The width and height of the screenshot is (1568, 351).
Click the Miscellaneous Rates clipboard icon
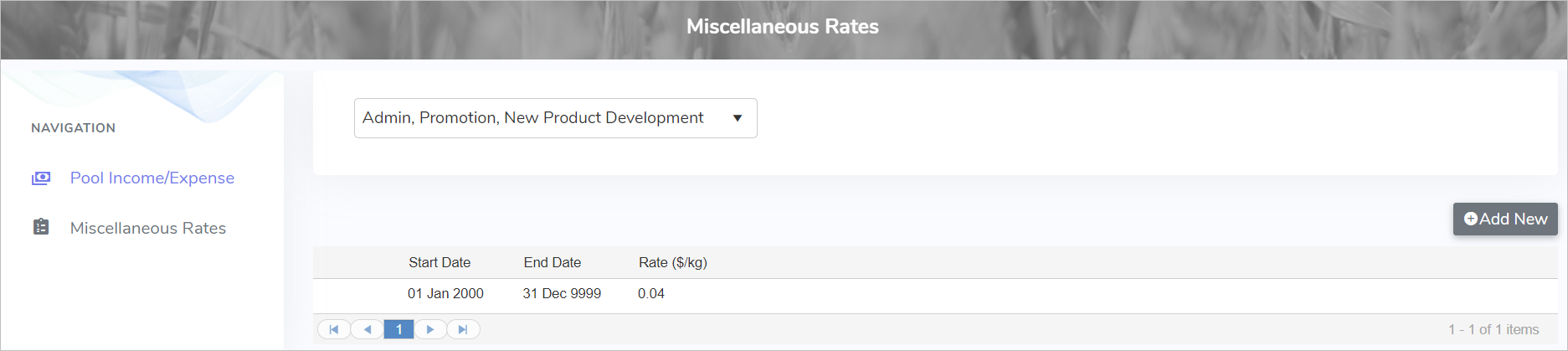(x=41, y=227)
